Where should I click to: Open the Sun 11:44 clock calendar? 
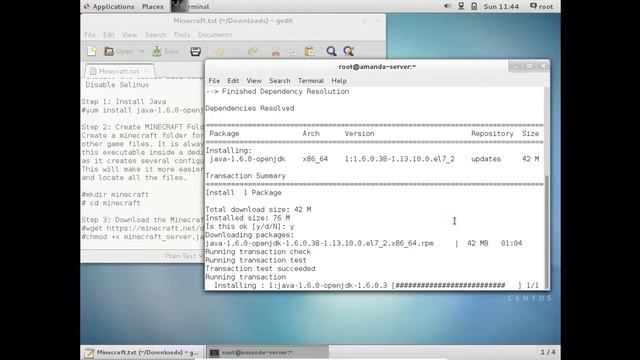tap(501, 7)
